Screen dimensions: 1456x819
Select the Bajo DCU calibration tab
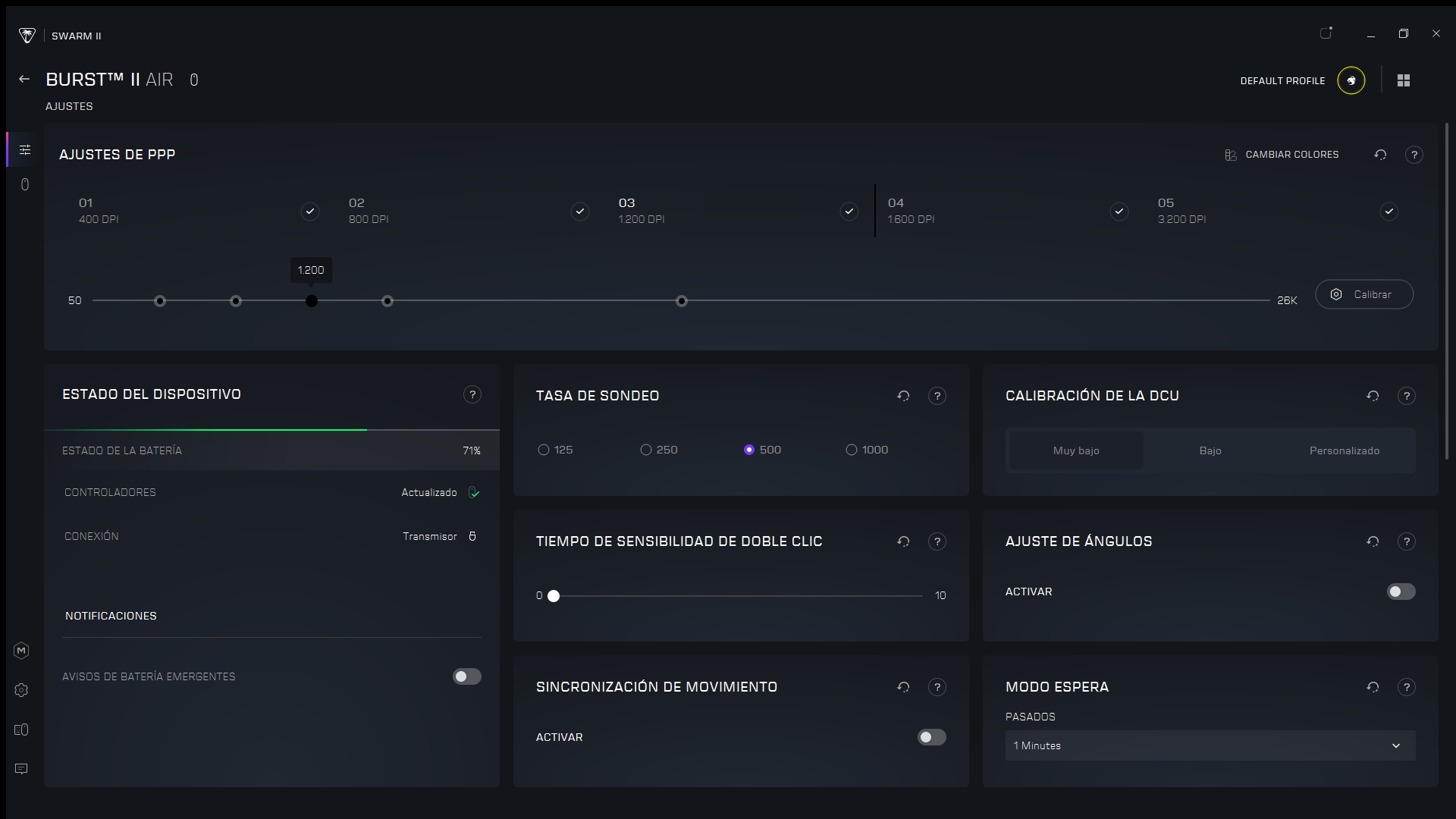1210,450
